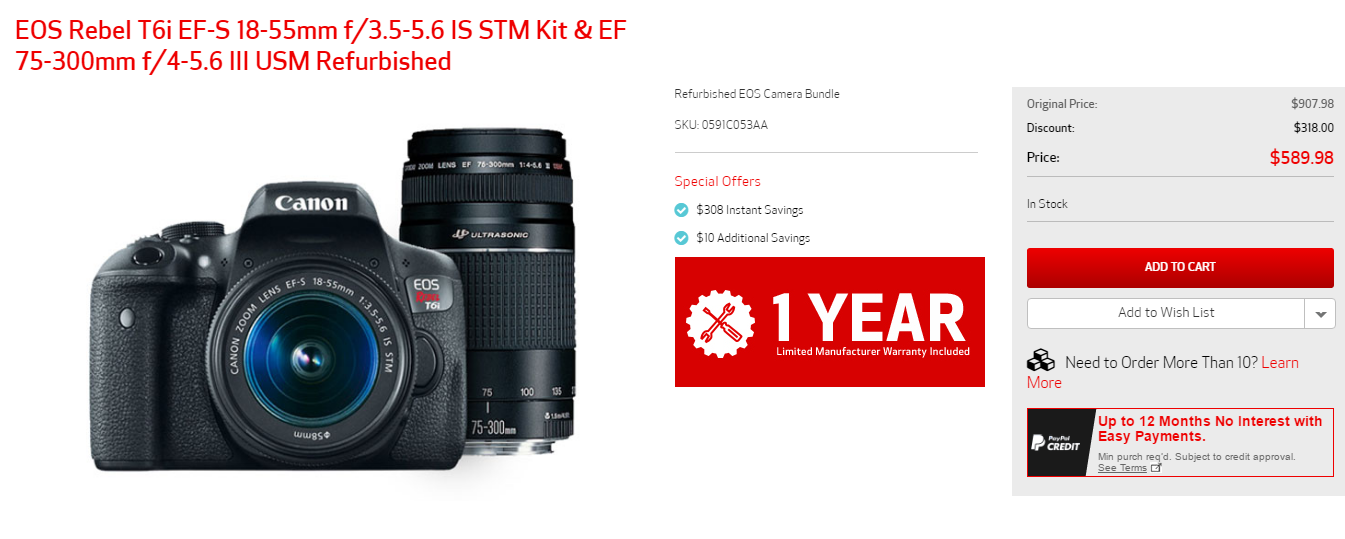Click the external link icon beside See Terms
The image size is (1345, 539).
(1156, 468)
